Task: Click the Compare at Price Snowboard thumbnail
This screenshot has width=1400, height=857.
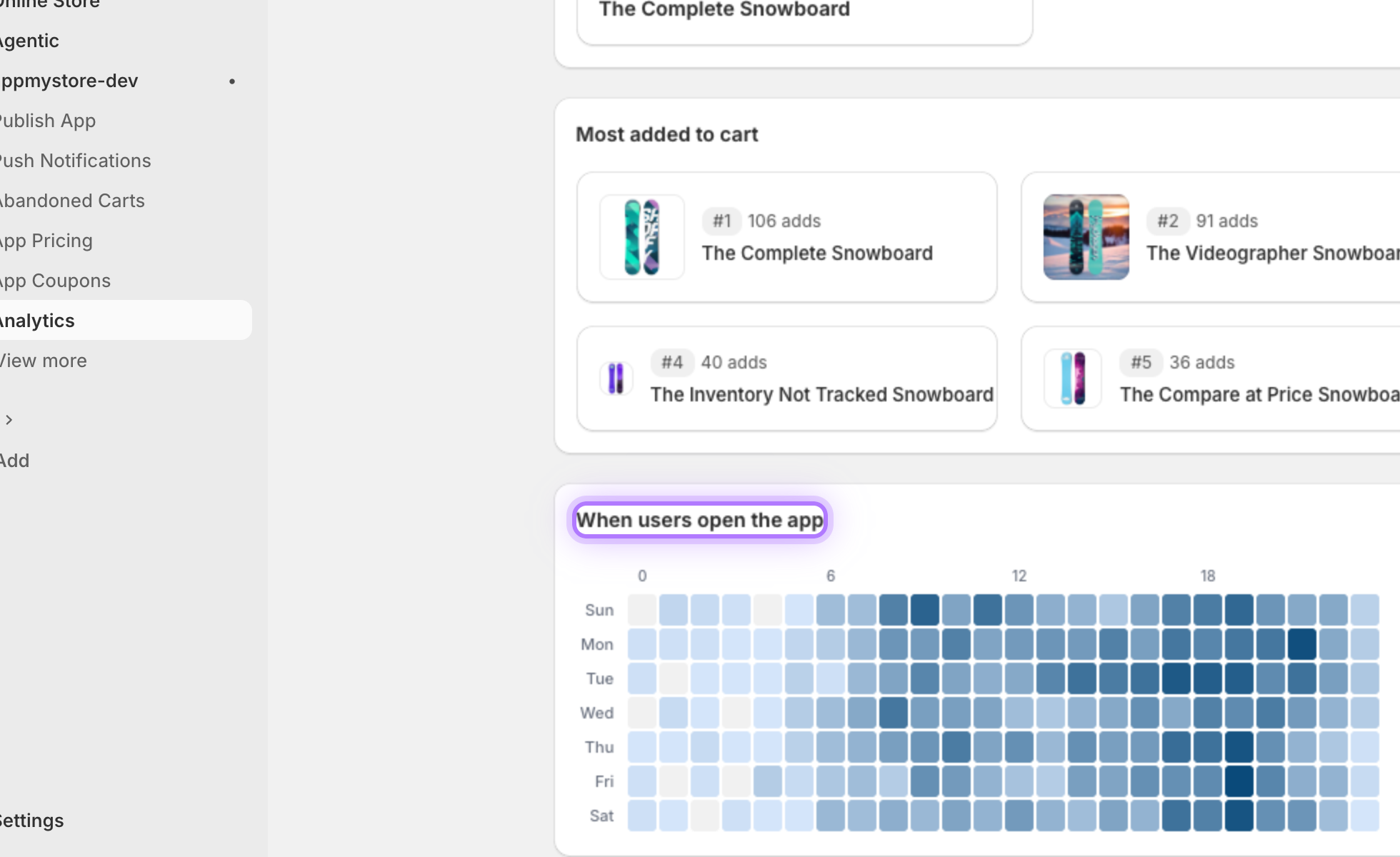Action: 1073,379
